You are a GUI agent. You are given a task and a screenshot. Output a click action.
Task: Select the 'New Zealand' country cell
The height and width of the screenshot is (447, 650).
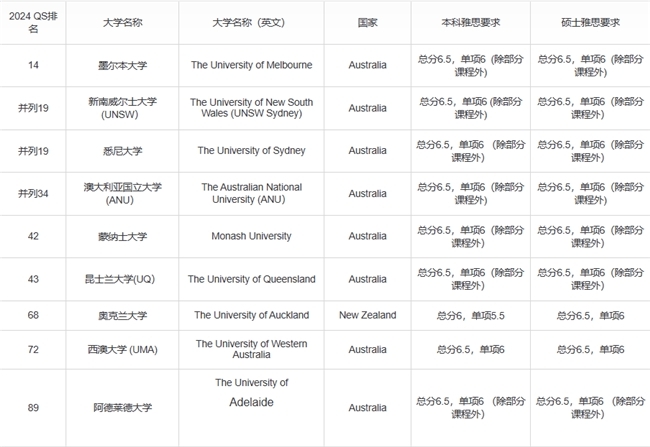(x=367, y=316)
